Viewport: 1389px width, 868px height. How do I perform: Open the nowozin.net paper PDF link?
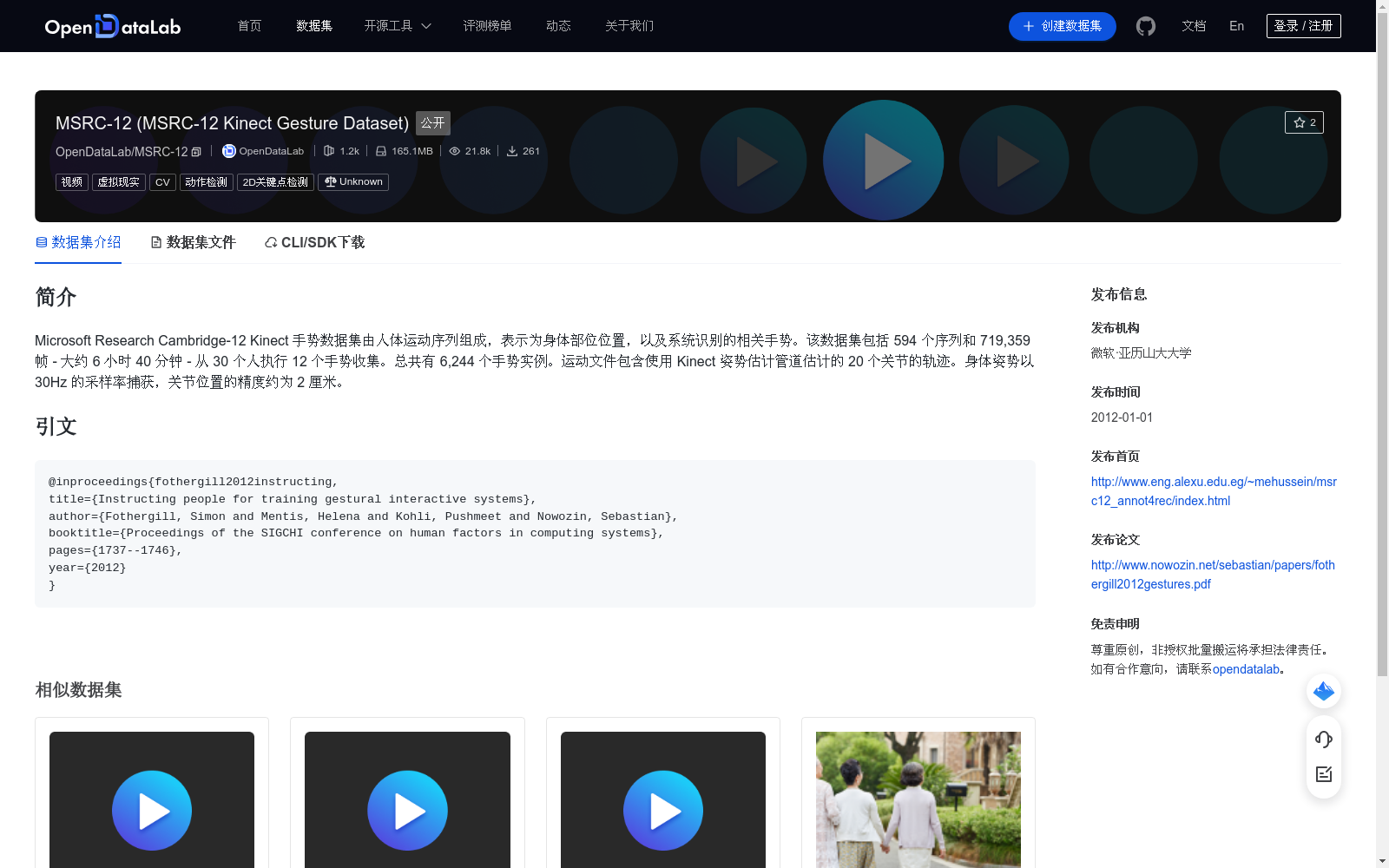[1213, 575]
